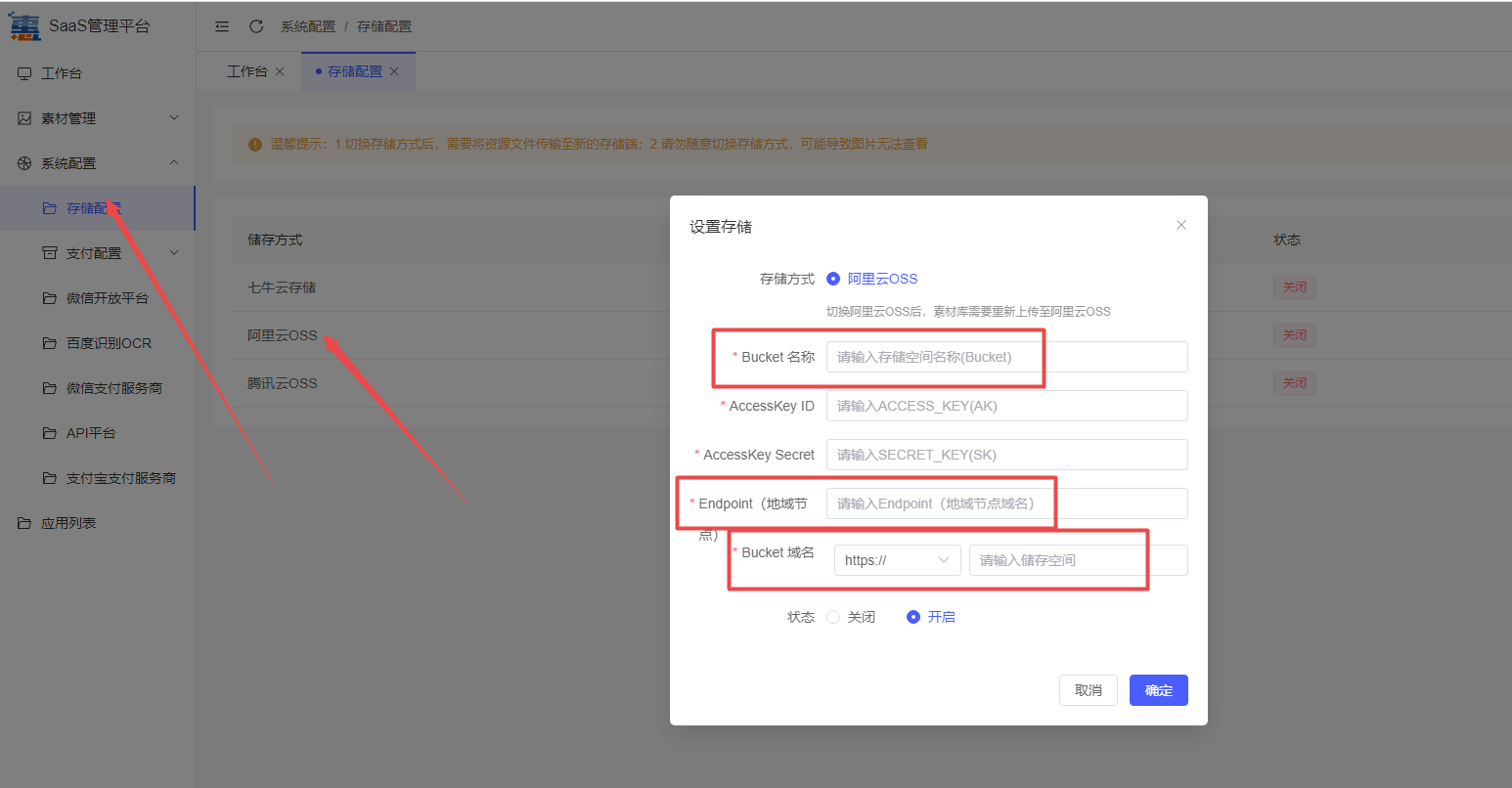Click the 阿里云OSS table row text
The width and height of the screenshot is (1512, 788).
(283, 335)
